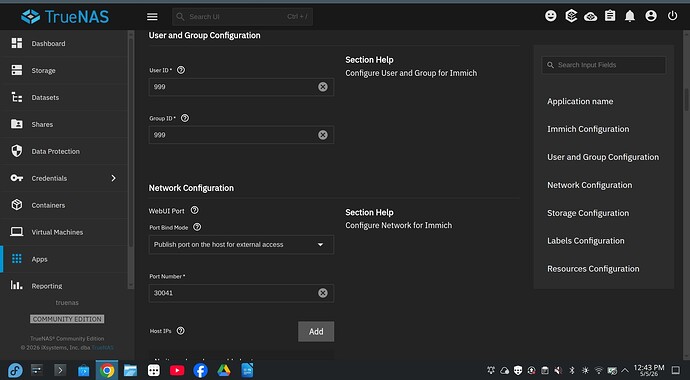The image size is (690, 380).
Task: Click the COMMUNITY EDITION badge
Action: point(67,319)
